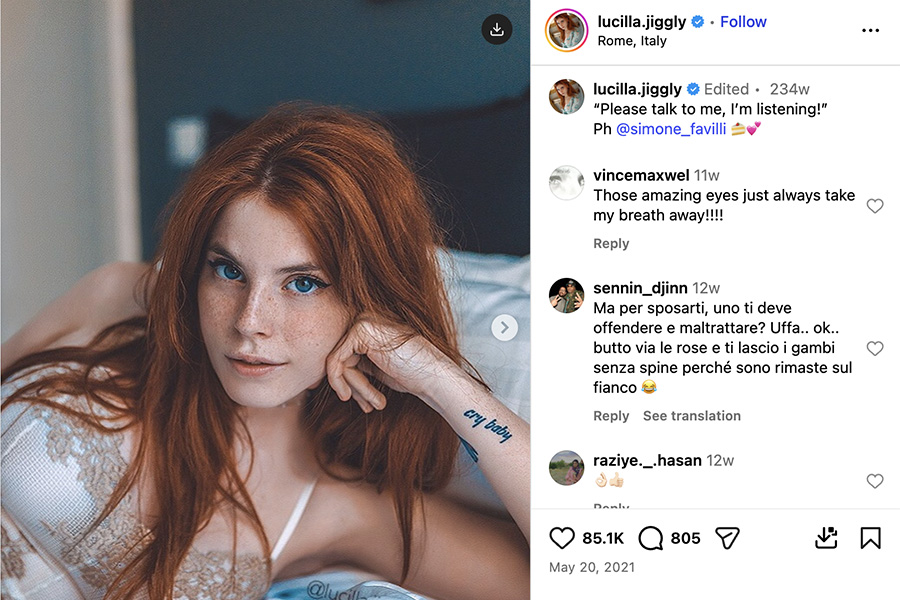The image size is (900, 600).
Task: Click the verified badge in the post caption
Action: (x=694, y=88)
